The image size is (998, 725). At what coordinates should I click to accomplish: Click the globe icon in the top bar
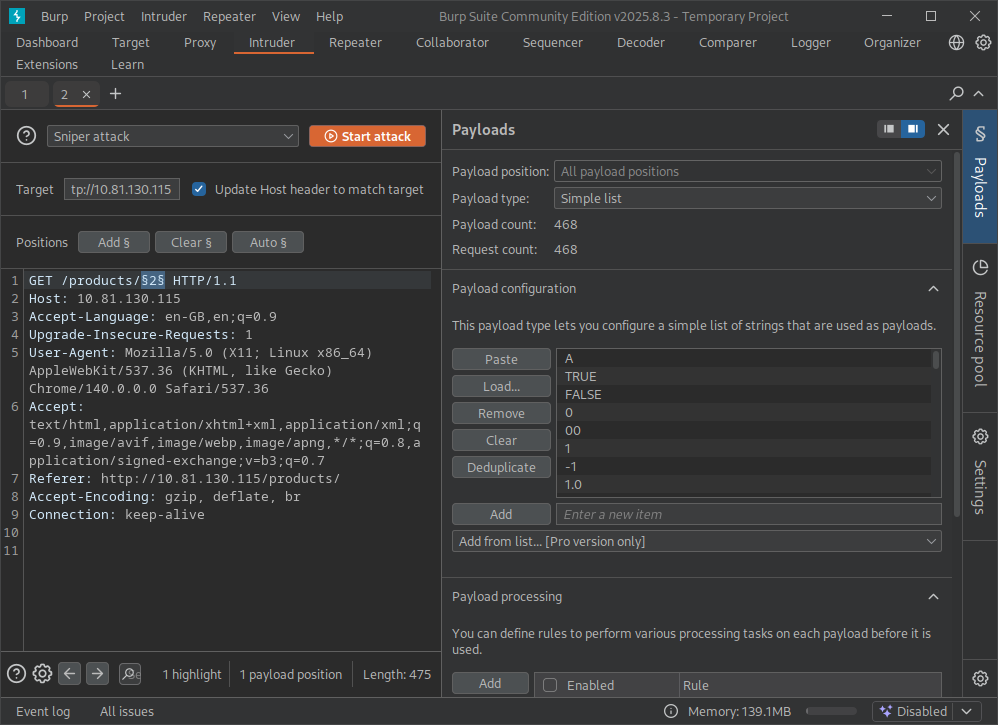point(957,43)
